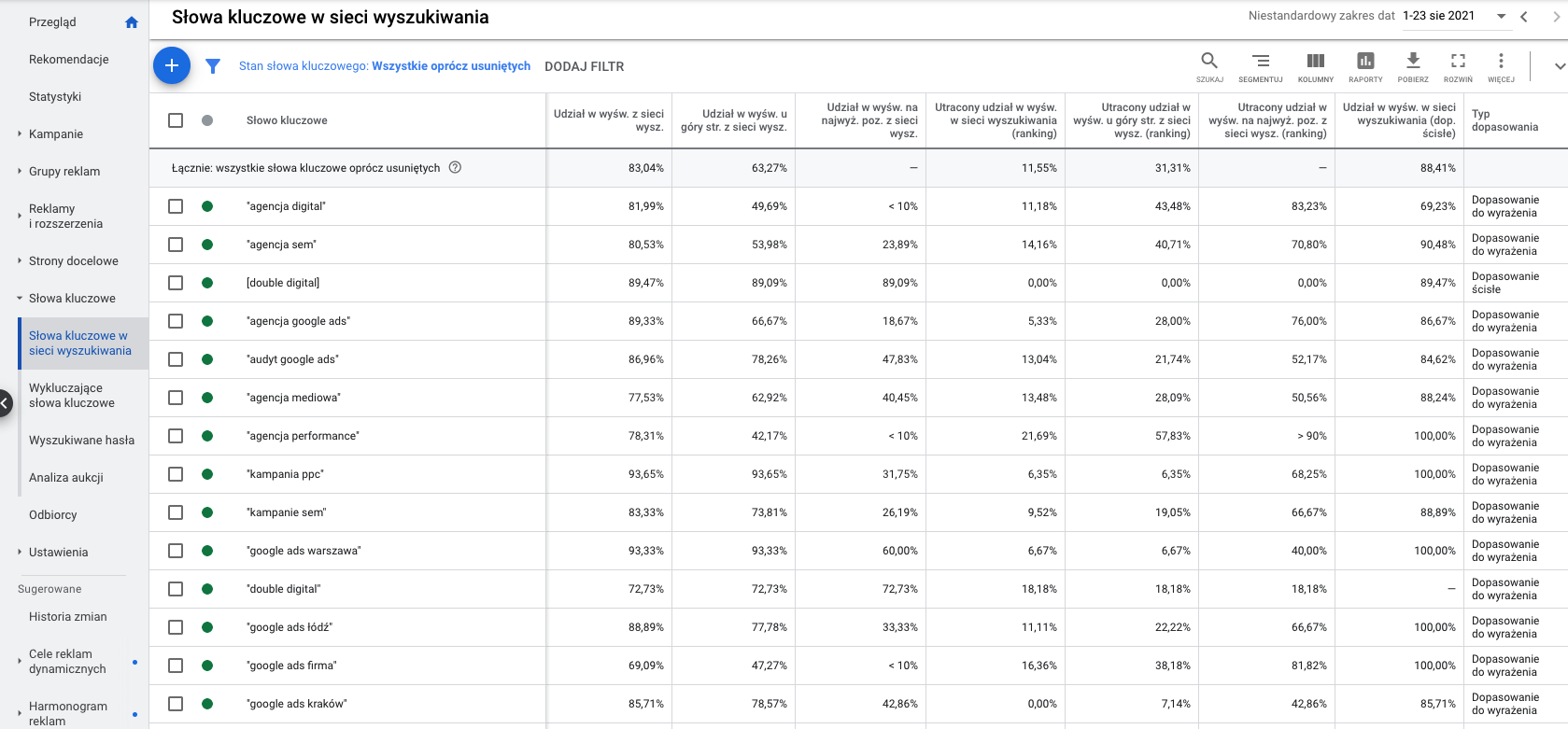Expand table with the Rozwiń icon
Screen dimensions: 1568x729
1458,66
